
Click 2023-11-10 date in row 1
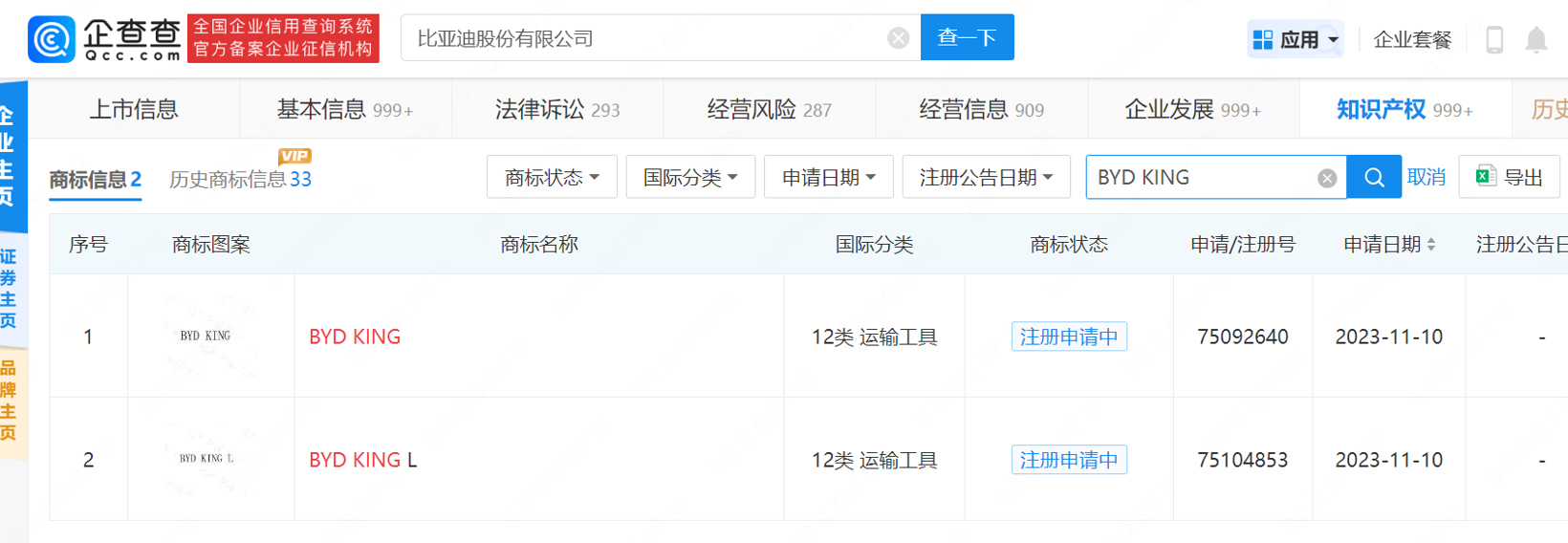pyautogui.click(x=1388, y=337)
